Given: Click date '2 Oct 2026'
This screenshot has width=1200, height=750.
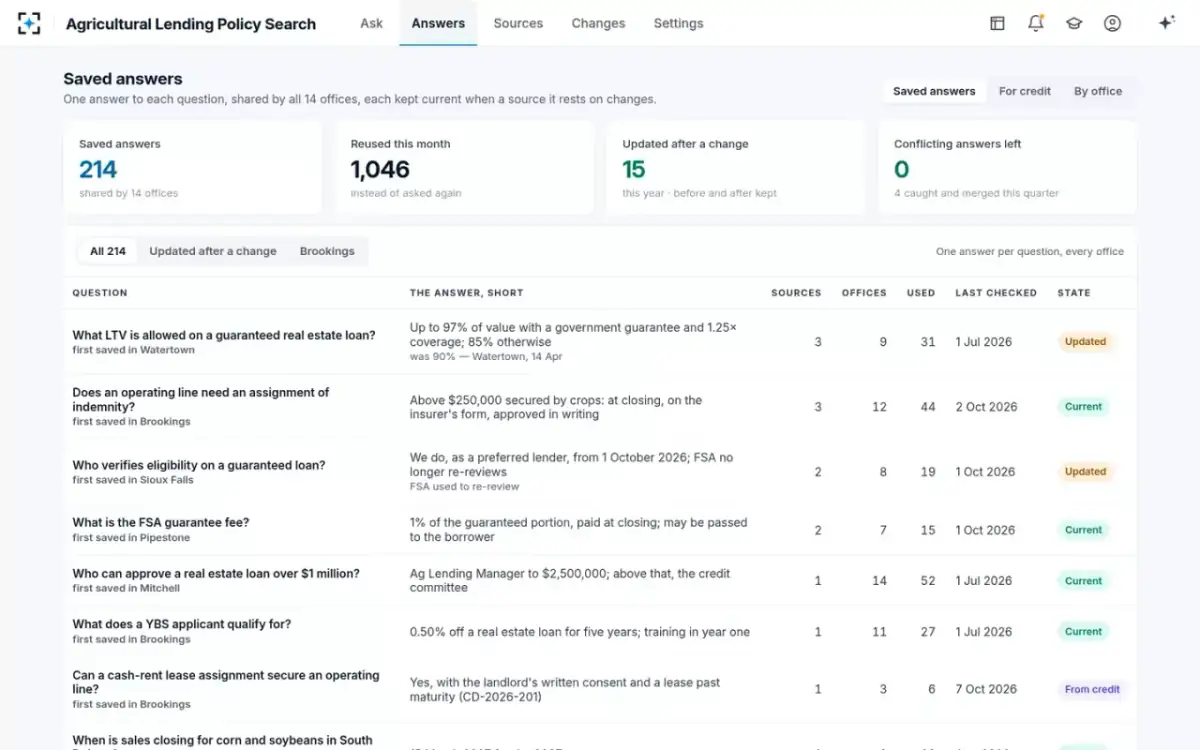Looking at the screenshot, I should [986, 407].
